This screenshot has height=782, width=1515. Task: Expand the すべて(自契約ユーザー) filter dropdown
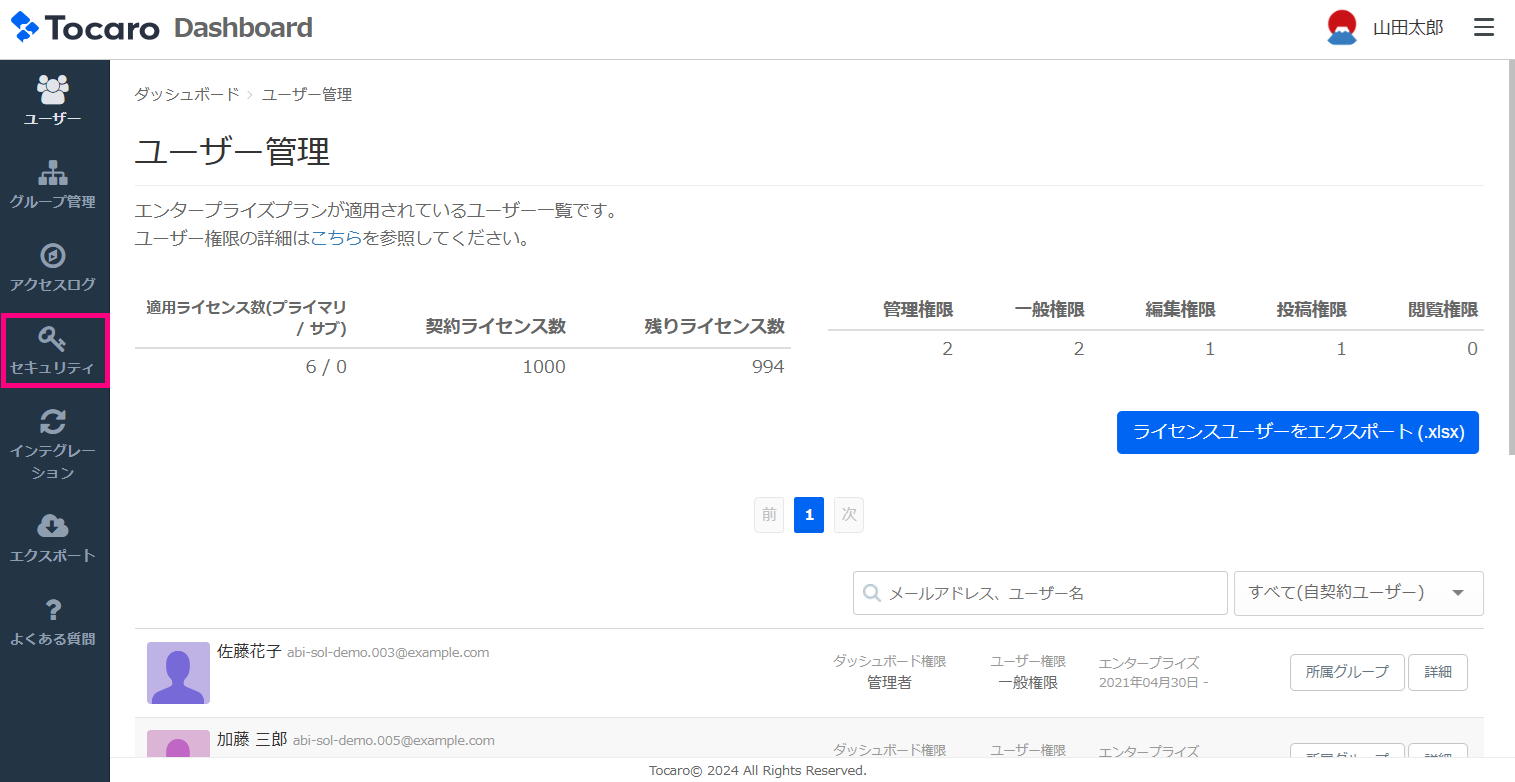[x=1358, y=593]
